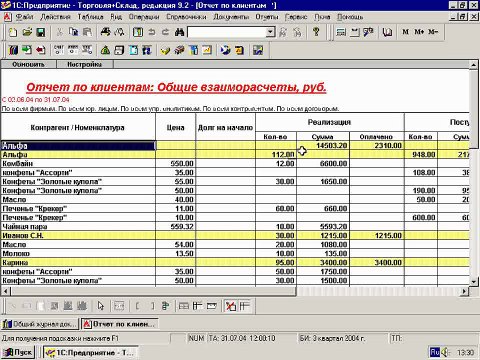This screenshot has width=480, height=360.
Task: Click the volume speaker tray icon
Action: pos(445,352)
